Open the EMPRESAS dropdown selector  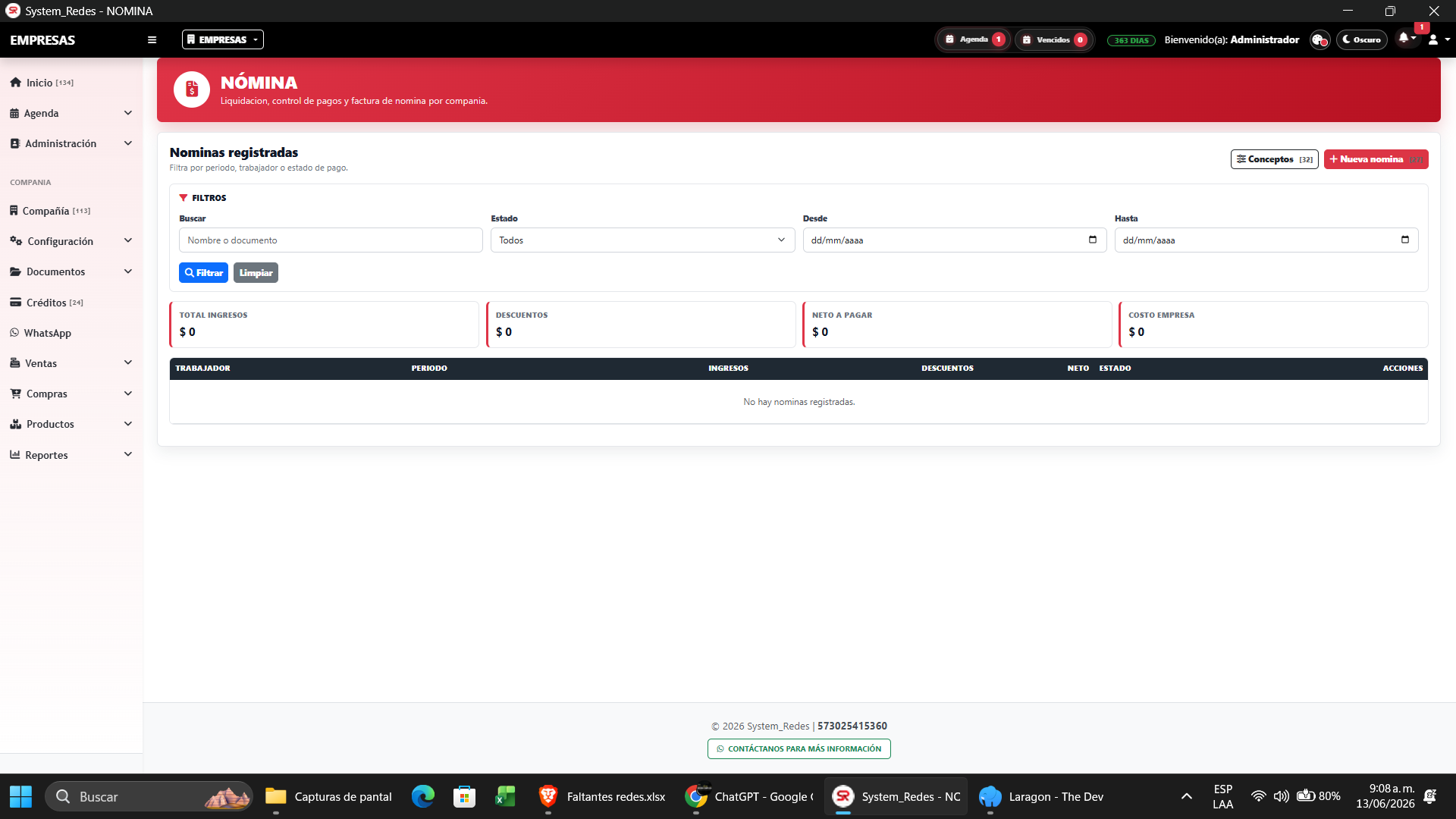(x=223, y=39)
